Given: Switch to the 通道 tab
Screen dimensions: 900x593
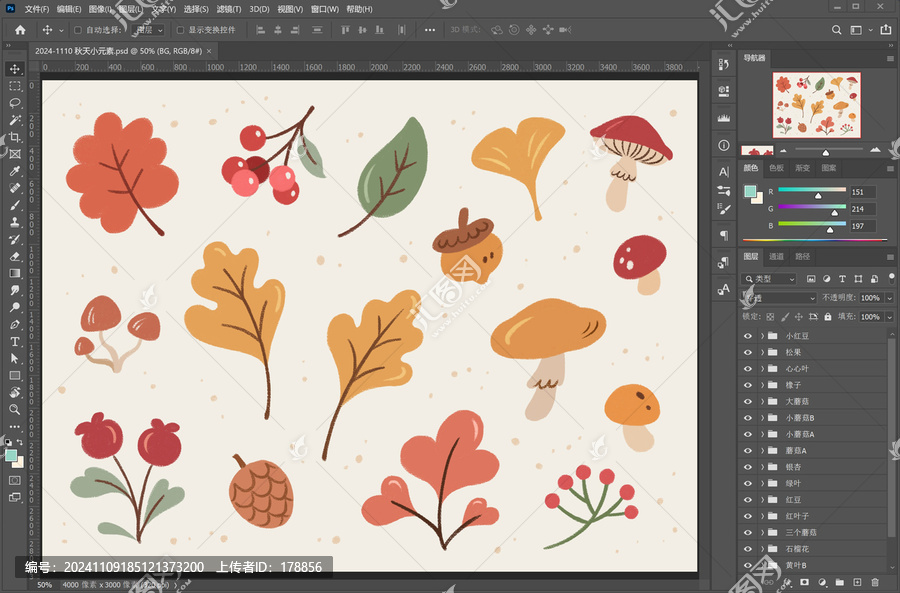Looking at the screenshot, I should pos(777,257).
